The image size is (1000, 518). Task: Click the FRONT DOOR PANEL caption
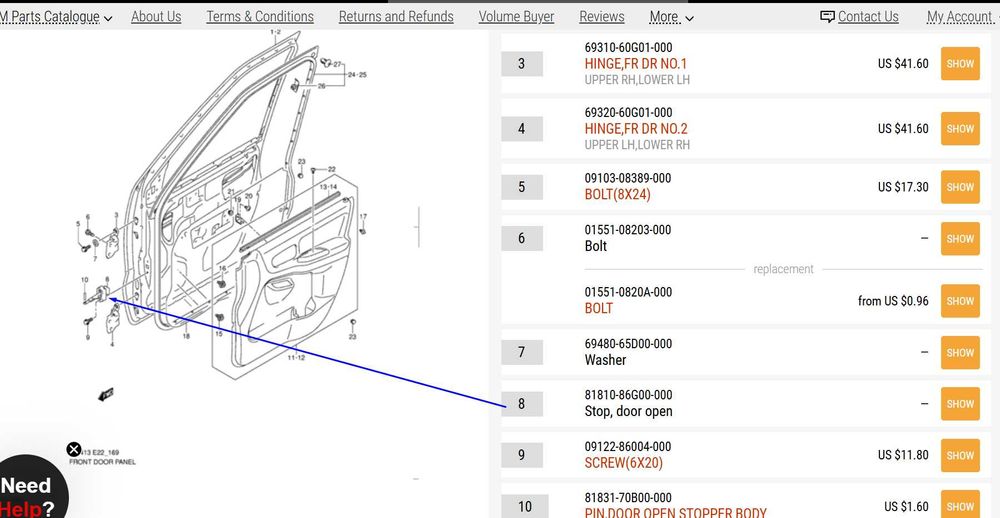103,462
